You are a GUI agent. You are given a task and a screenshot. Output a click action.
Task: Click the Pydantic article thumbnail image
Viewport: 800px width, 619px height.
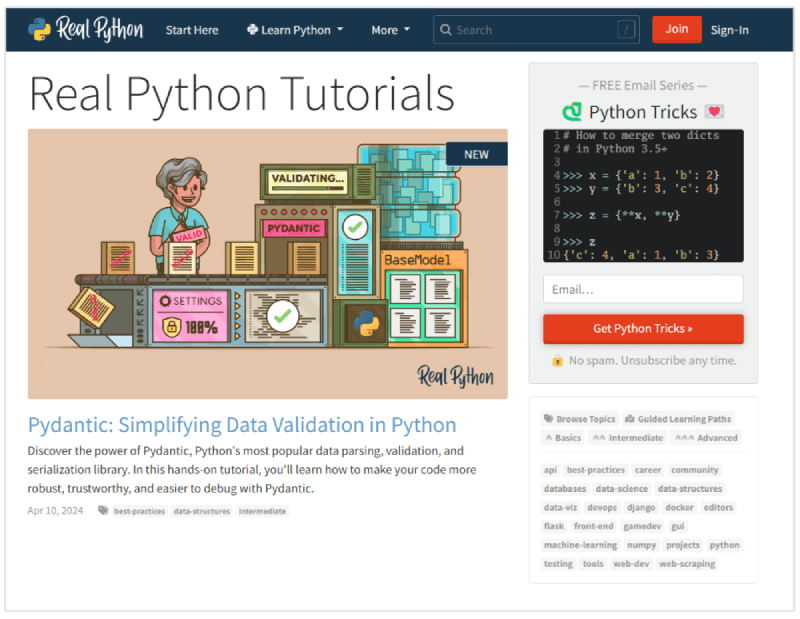click(267, 264)
